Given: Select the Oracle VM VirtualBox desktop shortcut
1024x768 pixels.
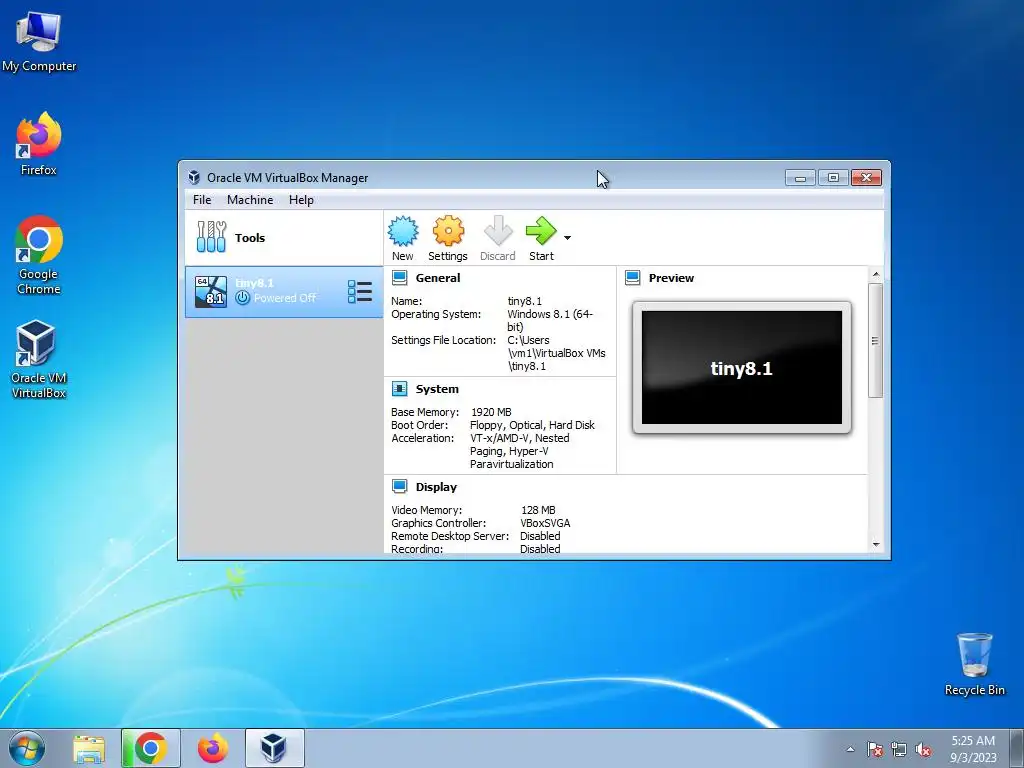Looking at the screenshot, I should (39, 359).
